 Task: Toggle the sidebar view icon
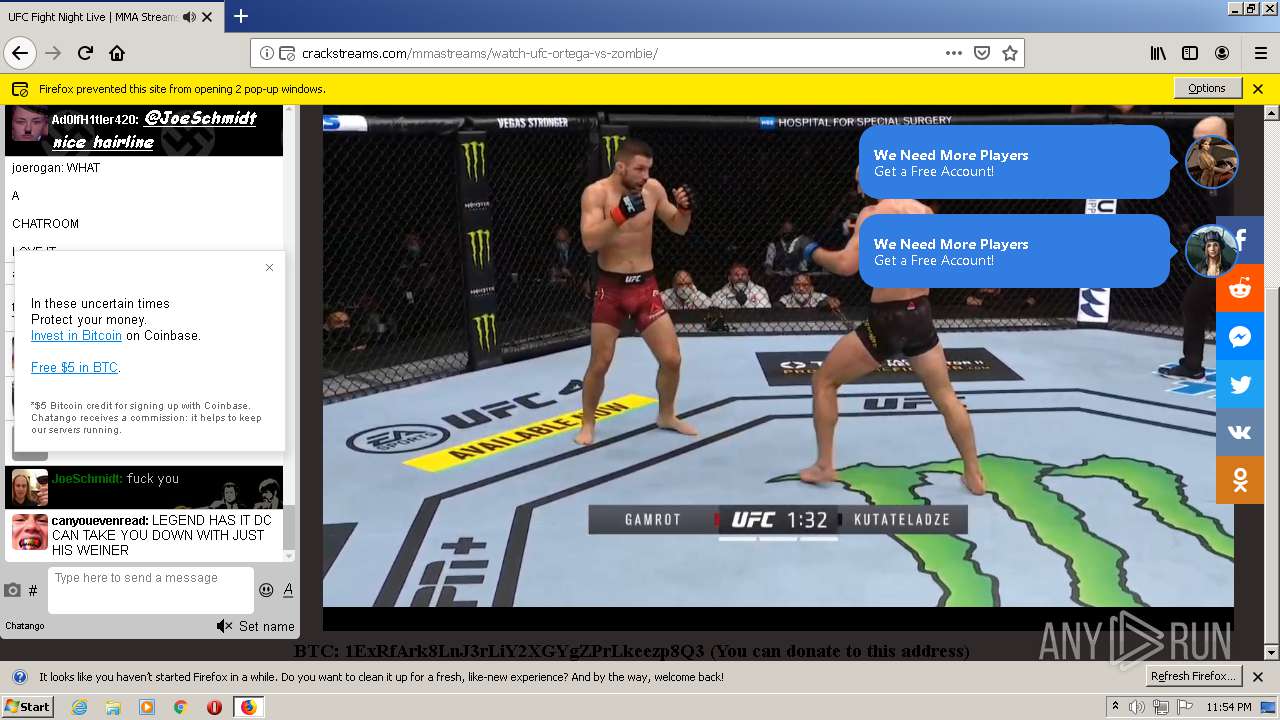pos(1190,53)
